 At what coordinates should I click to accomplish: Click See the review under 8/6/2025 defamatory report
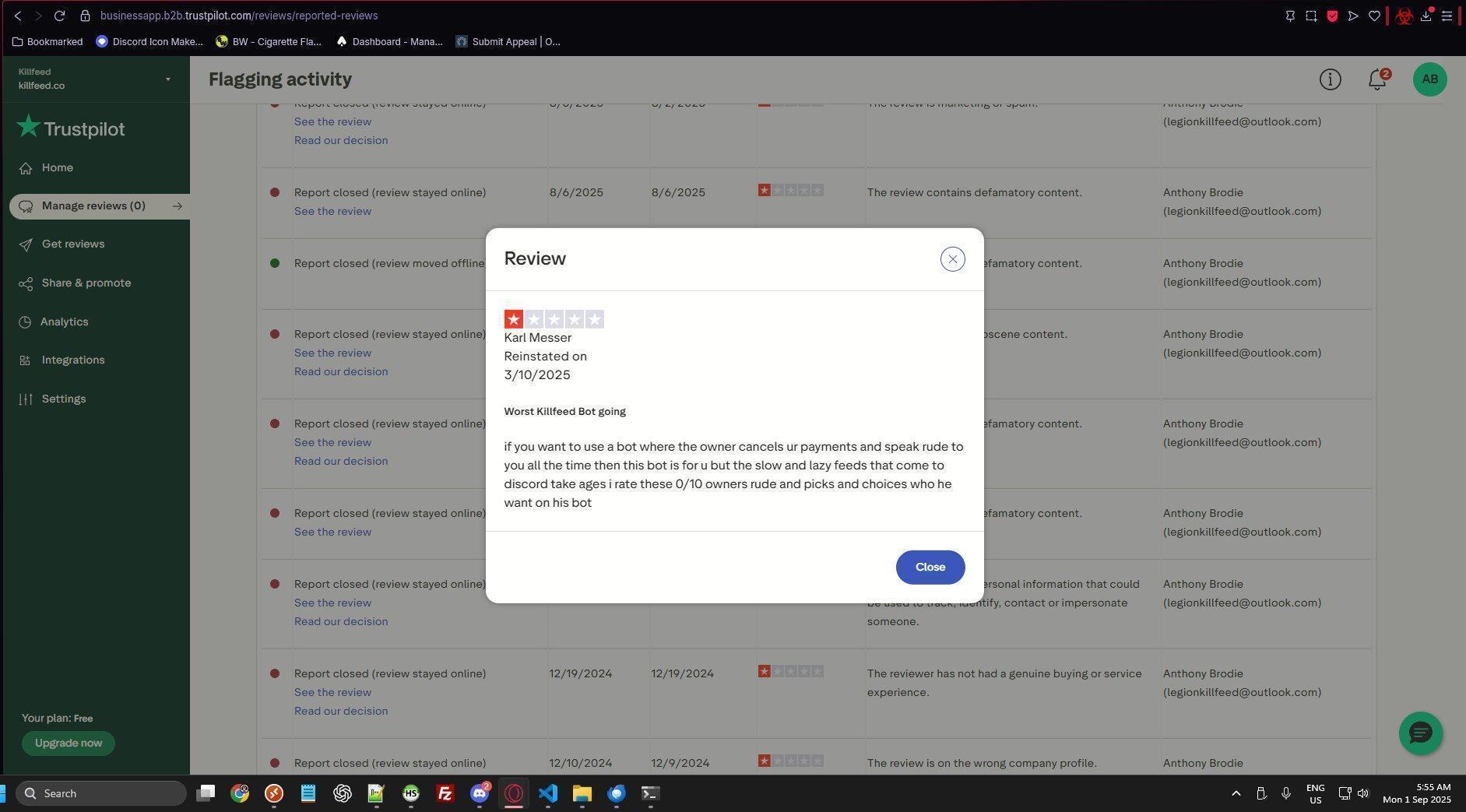(332, 212)
